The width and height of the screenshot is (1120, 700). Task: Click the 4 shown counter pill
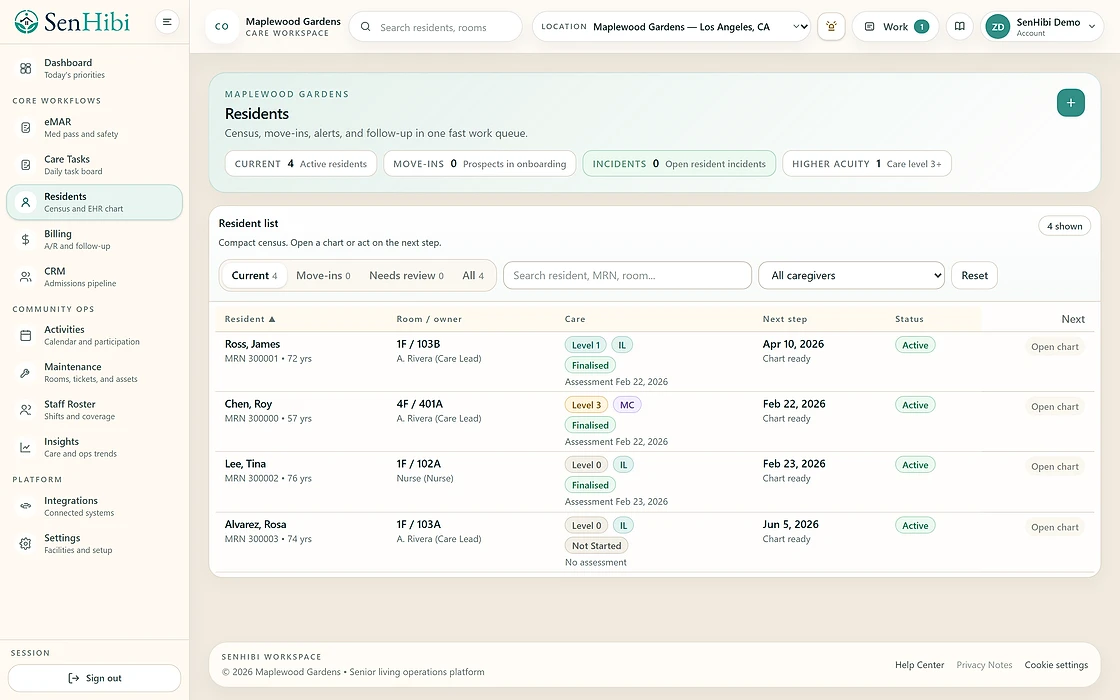pyautogui.click(x=1064, y=226)
